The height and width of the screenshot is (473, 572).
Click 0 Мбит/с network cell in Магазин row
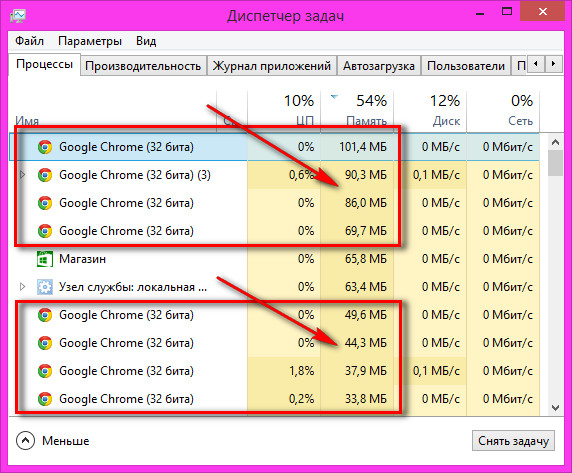tap(503, 259)
